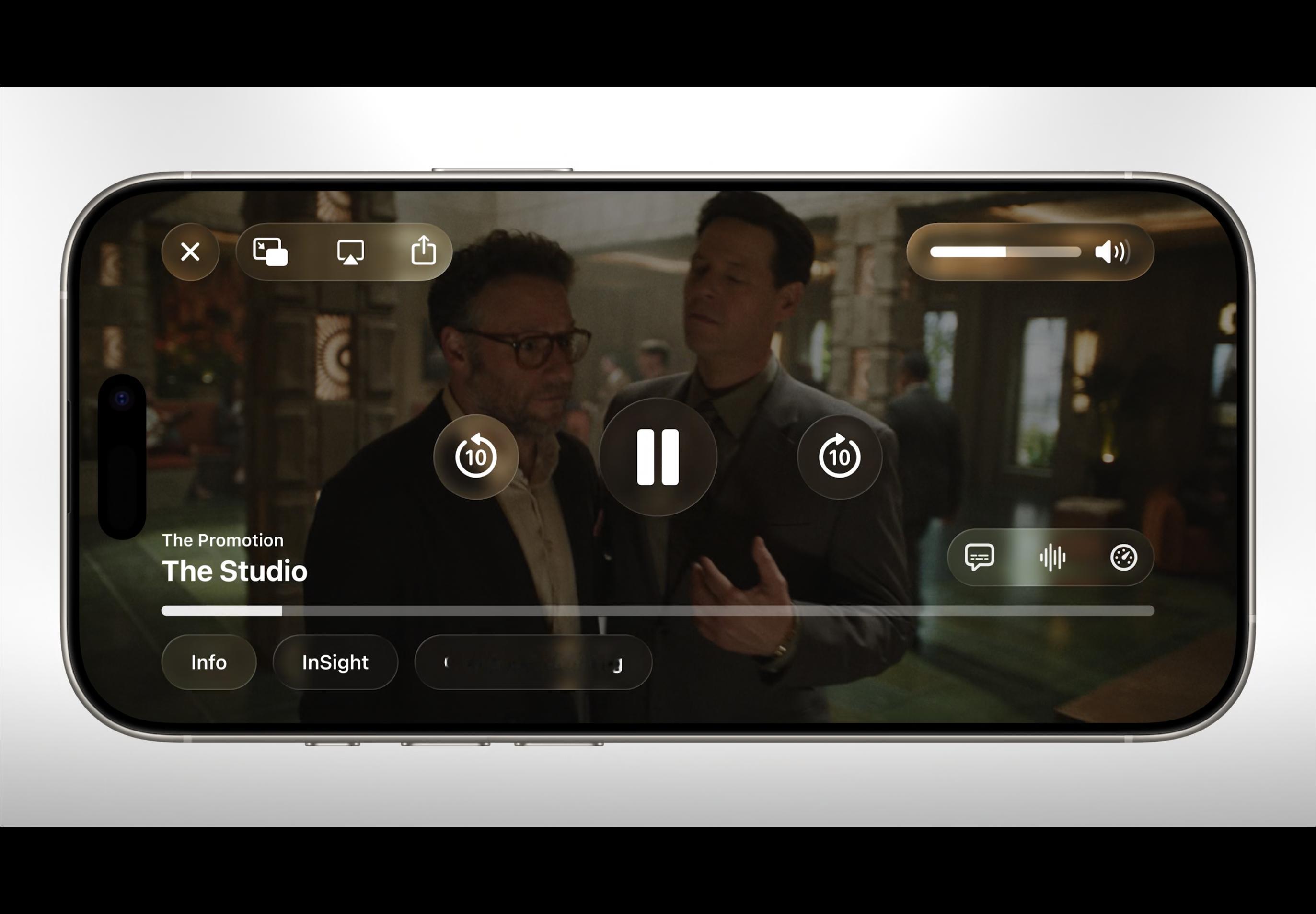
Task: Mute using the speaker icon
Action: click(1112, 252)
